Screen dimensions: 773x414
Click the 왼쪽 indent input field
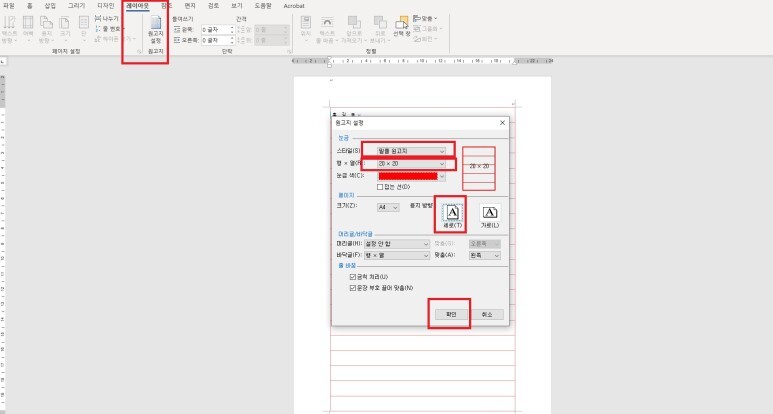(x=217, y=30)
